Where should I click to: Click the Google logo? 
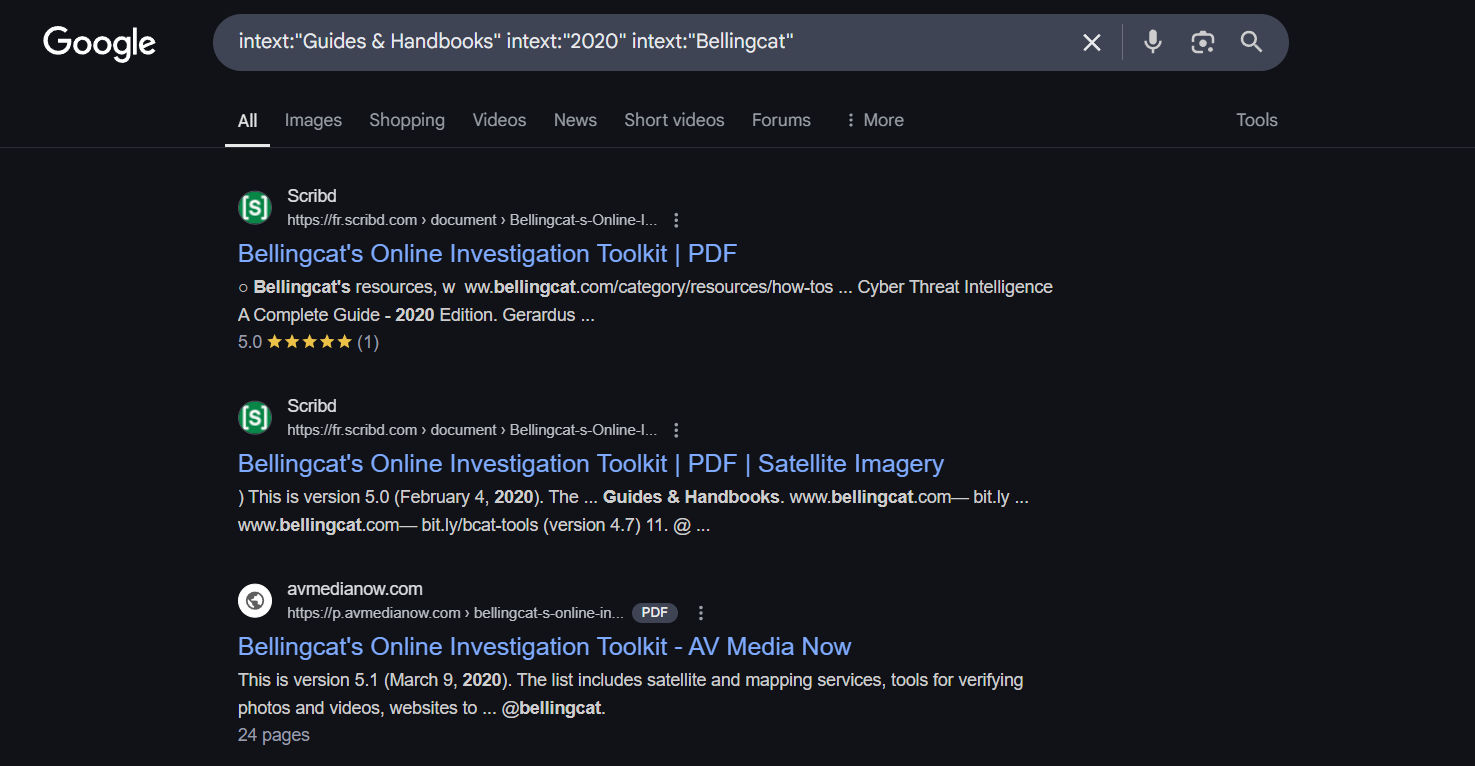[x=99, y=43]
